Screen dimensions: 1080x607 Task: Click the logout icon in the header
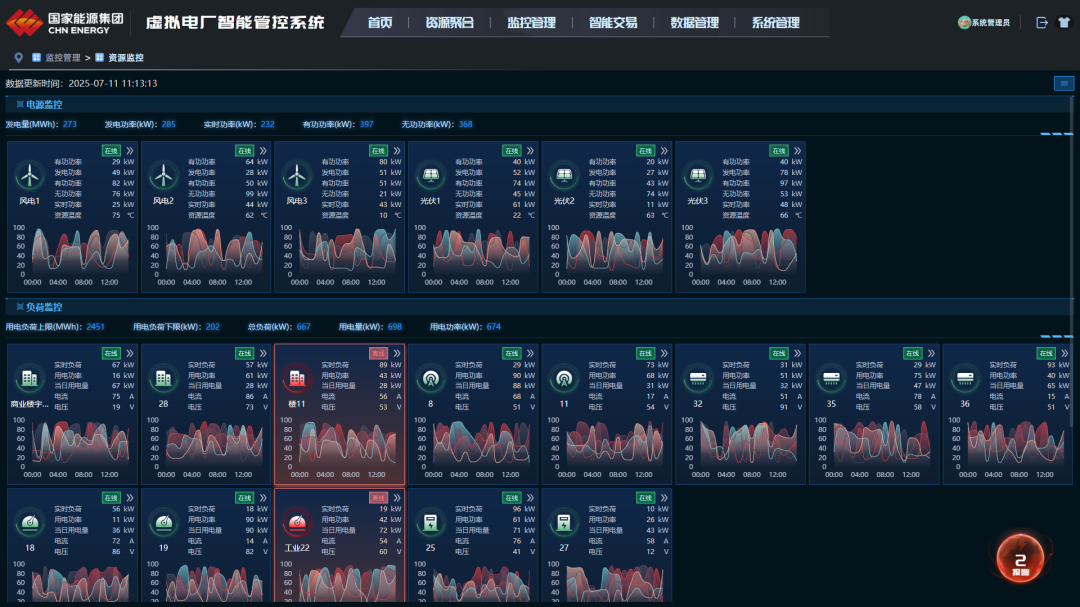point(1041,22)
